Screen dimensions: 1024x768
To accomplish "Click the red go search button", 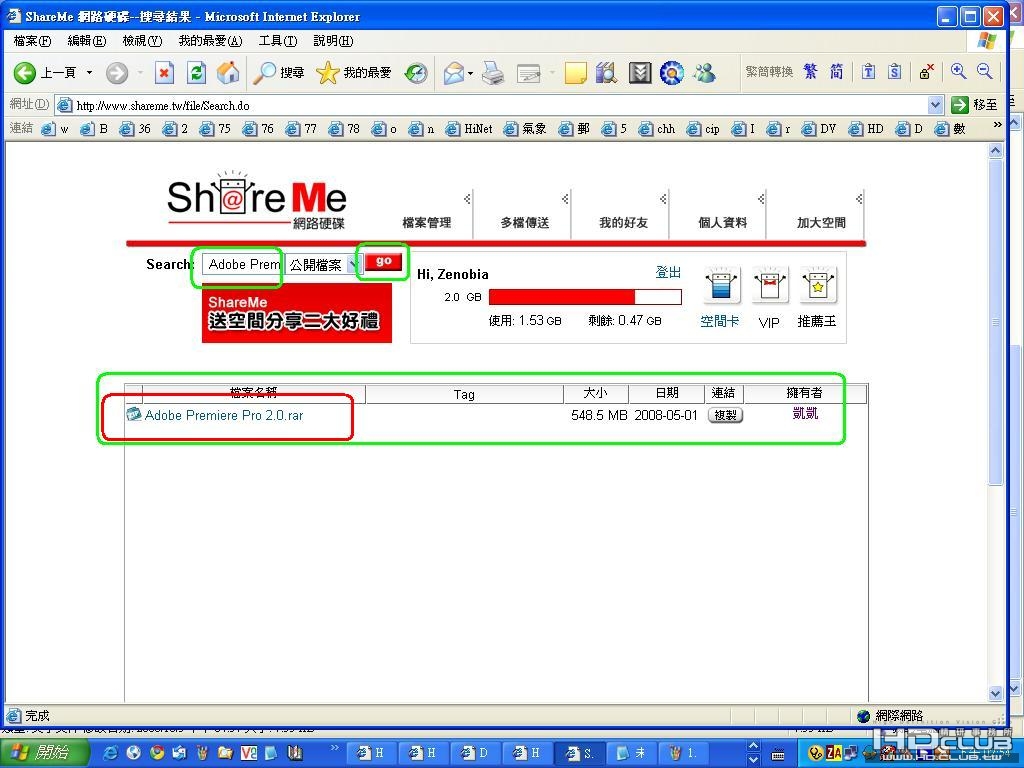I will [383, 261].
